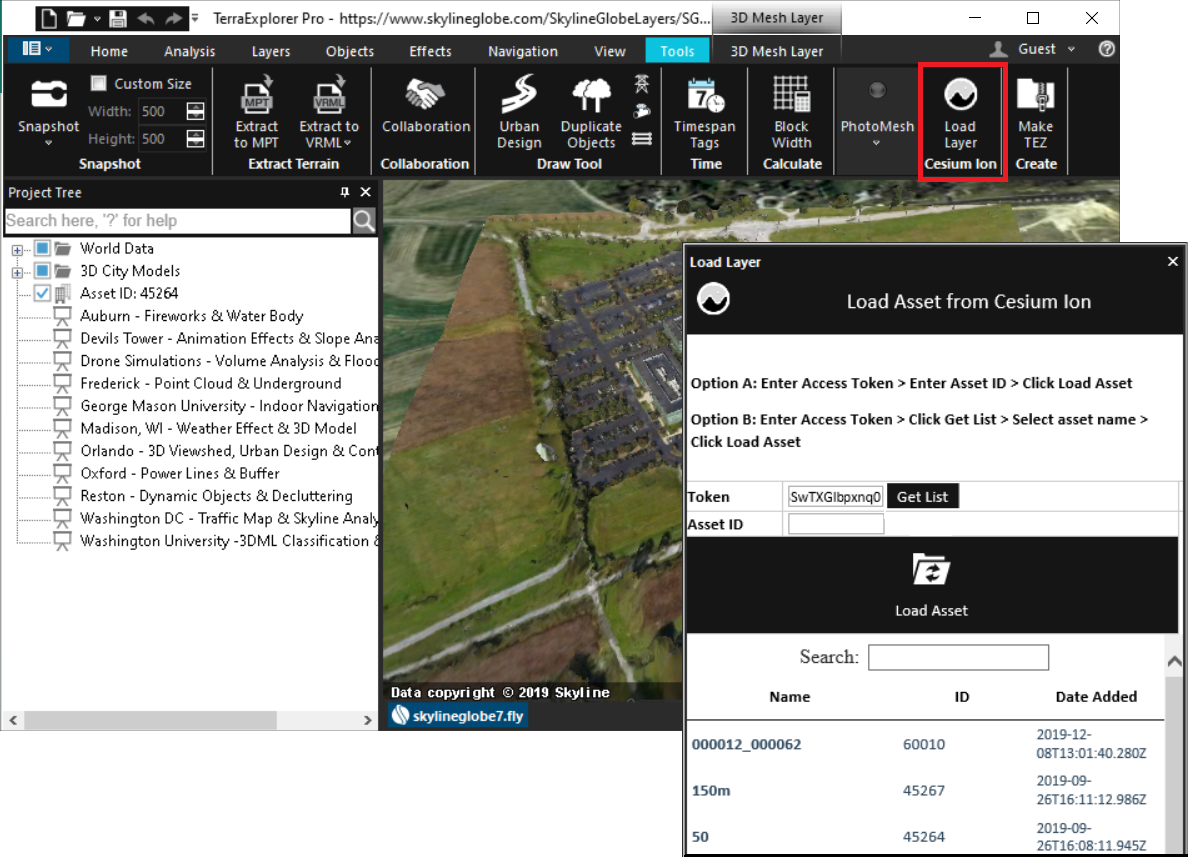Screen dimensions: 1188x857
Task: Select the Urban Design tool
Action: (x=519, y=96)
